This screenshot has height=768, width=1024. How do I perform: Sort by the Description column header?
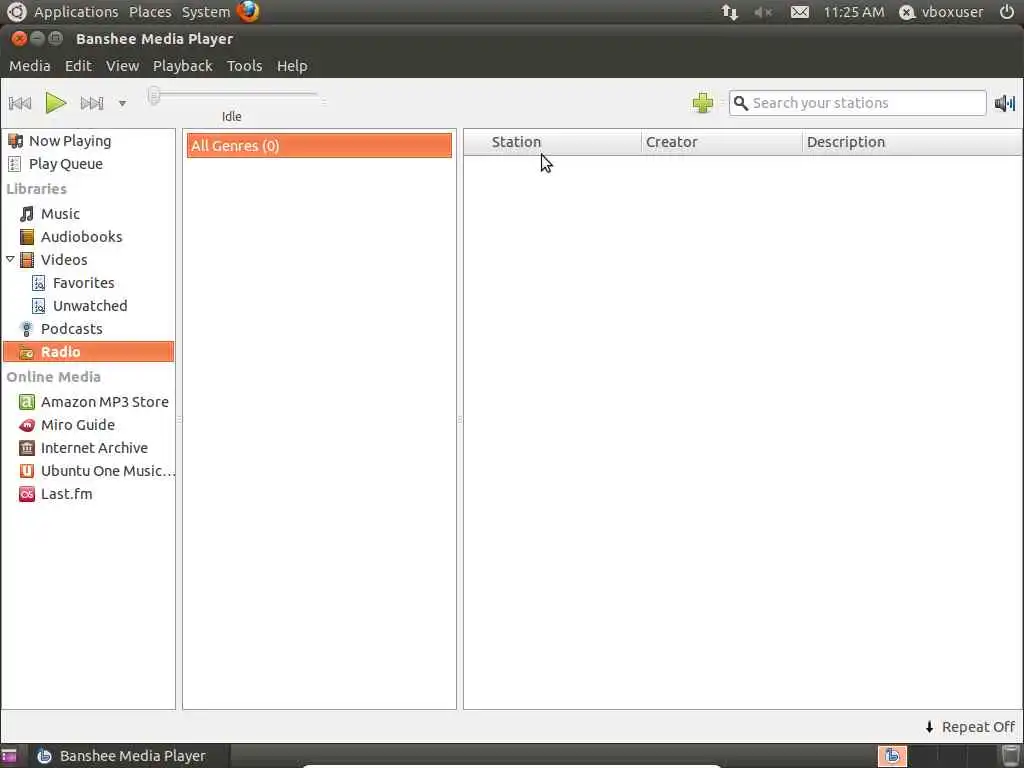846,142
